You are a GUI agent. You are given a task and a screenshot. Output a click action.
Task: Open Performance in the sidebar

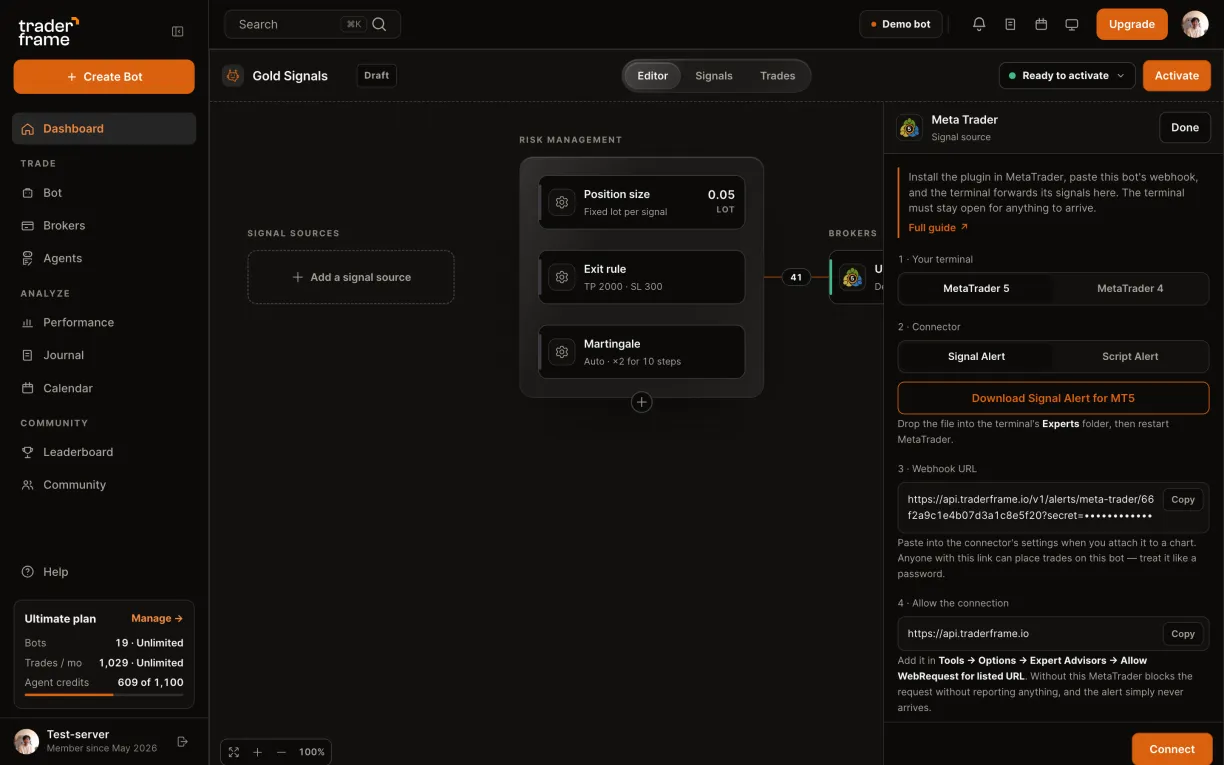pyautogui.click(x=104, y=322)
